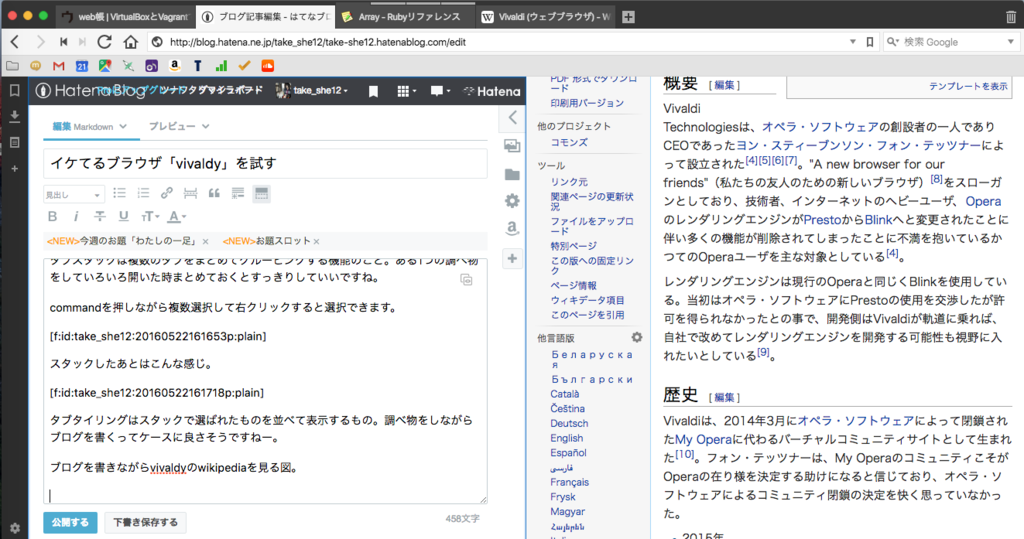1024x539 pixels.
Task: Open the English language link in Wikipedia
Action: pos(566,438)
